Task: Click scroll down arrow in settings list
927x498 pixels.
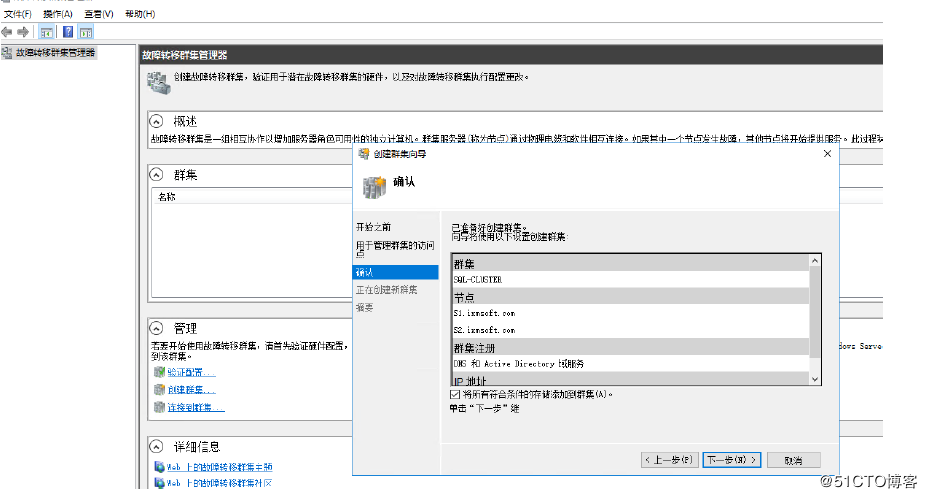Action: (x=815, y=379)
